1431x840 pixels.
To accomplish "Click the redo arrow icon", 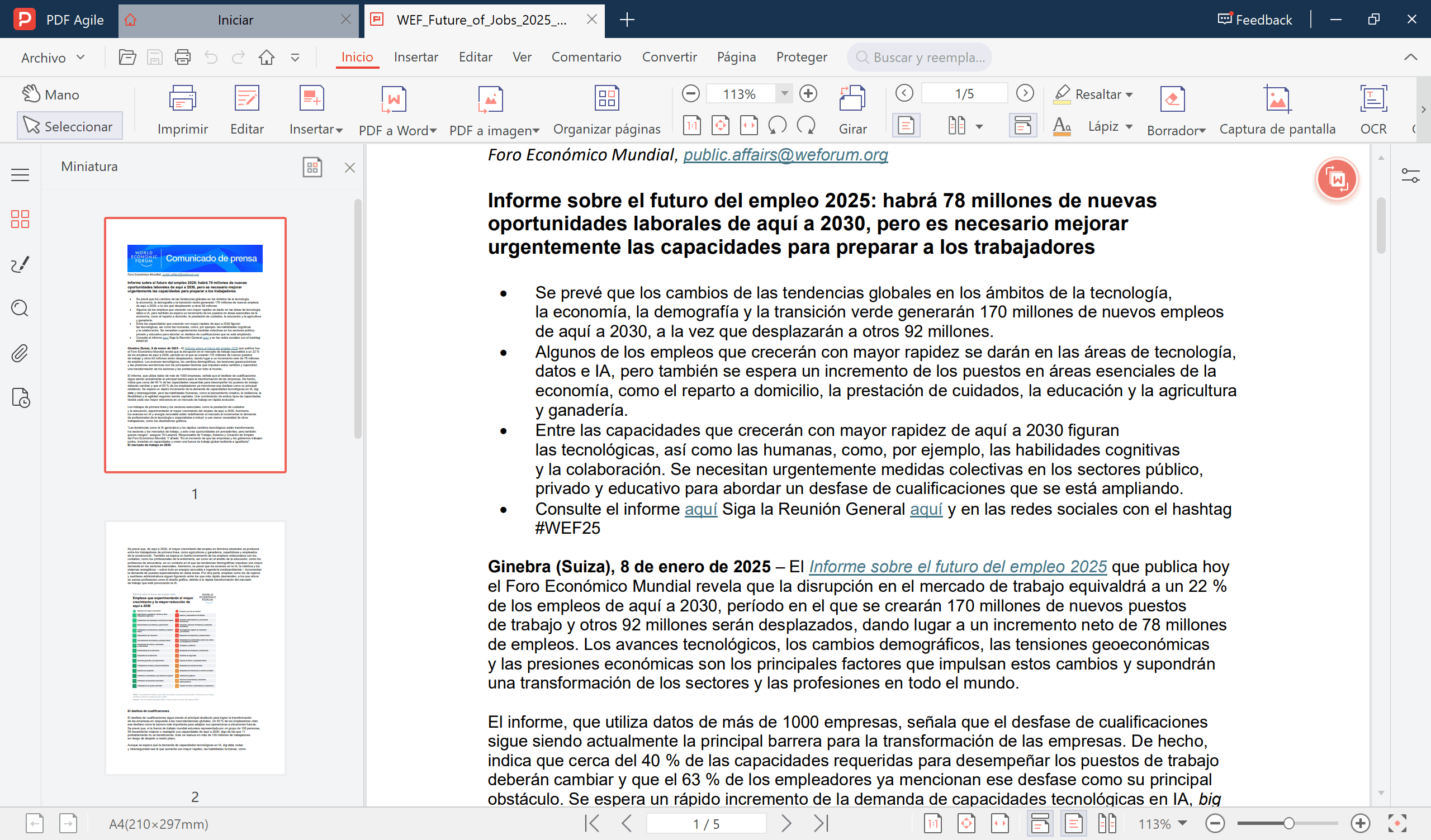I will coord(239,58).
